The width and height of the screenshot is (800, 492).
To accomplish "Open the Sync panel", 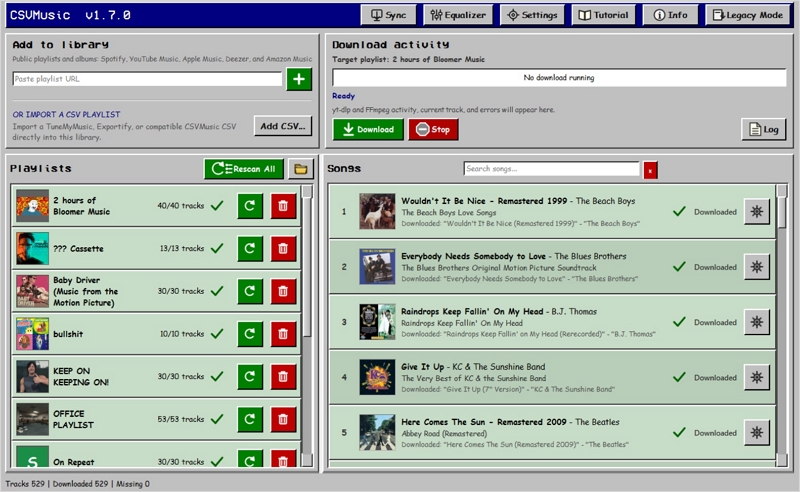I will click(388, 15).
